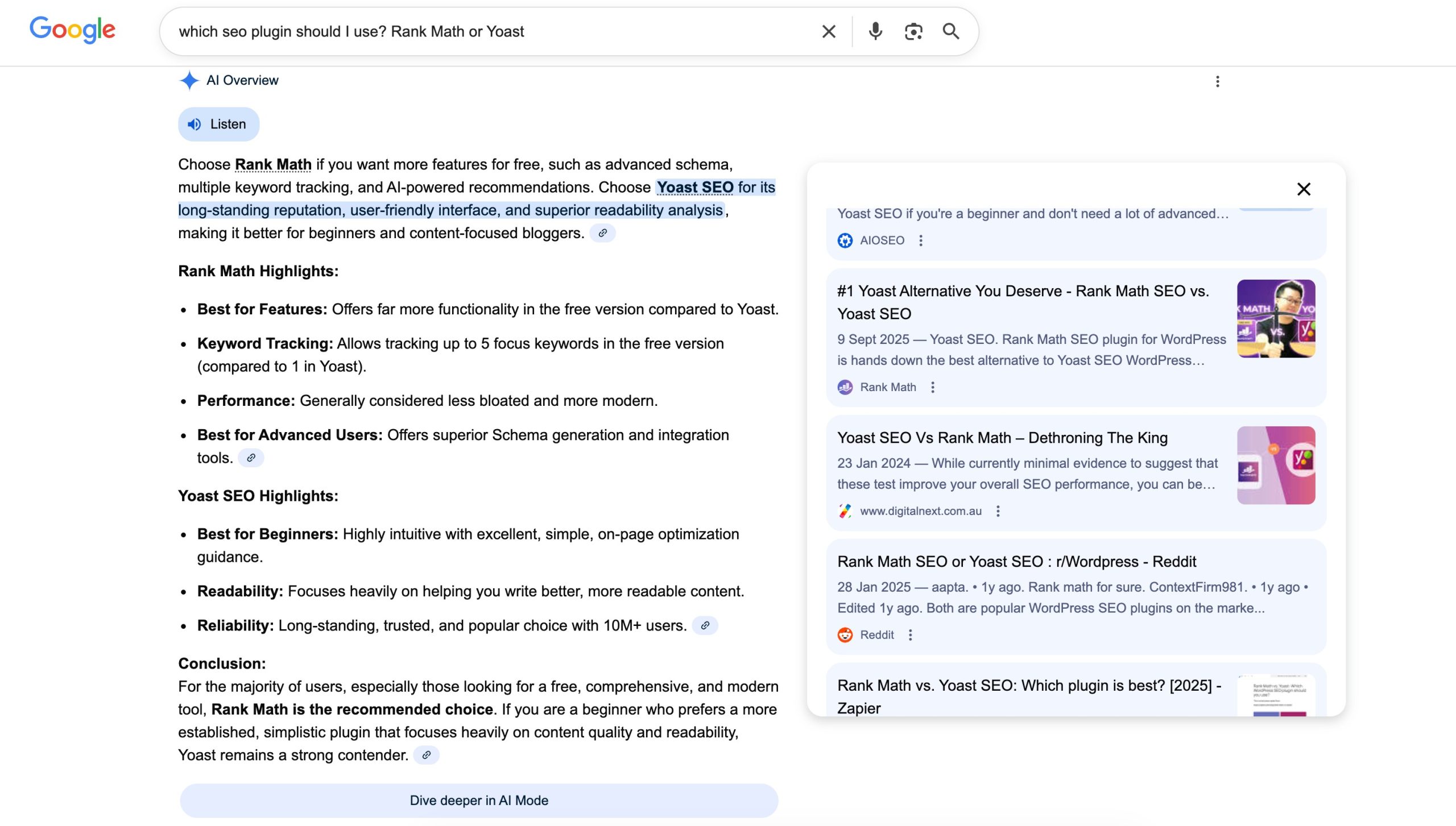This screenshot has height=826, width=1456.
Task: Open Google Lens image search icon
Action: [x=913, y=31]
